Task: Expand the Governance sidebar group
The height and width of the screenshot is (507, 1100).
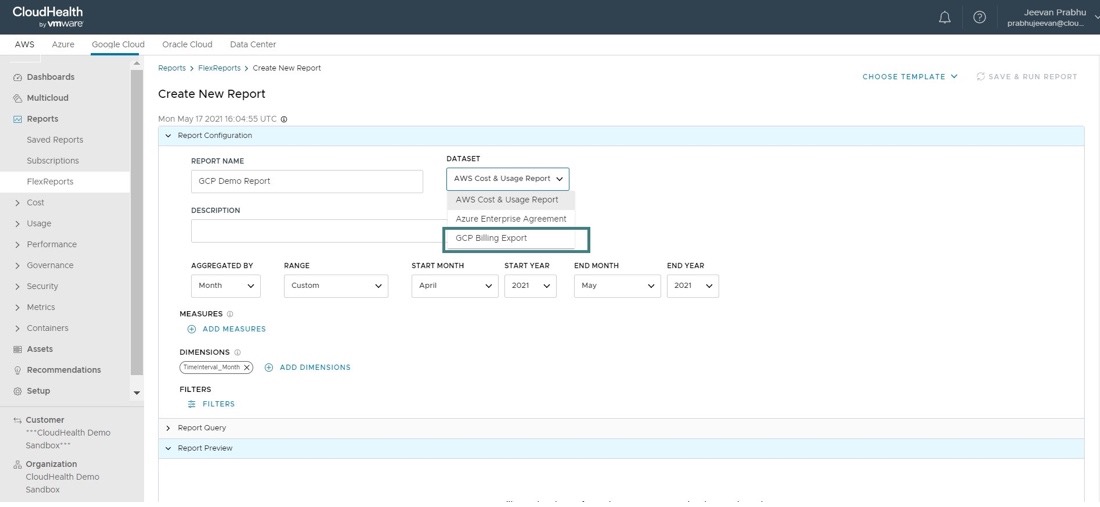Action: [x=18, y=266]
